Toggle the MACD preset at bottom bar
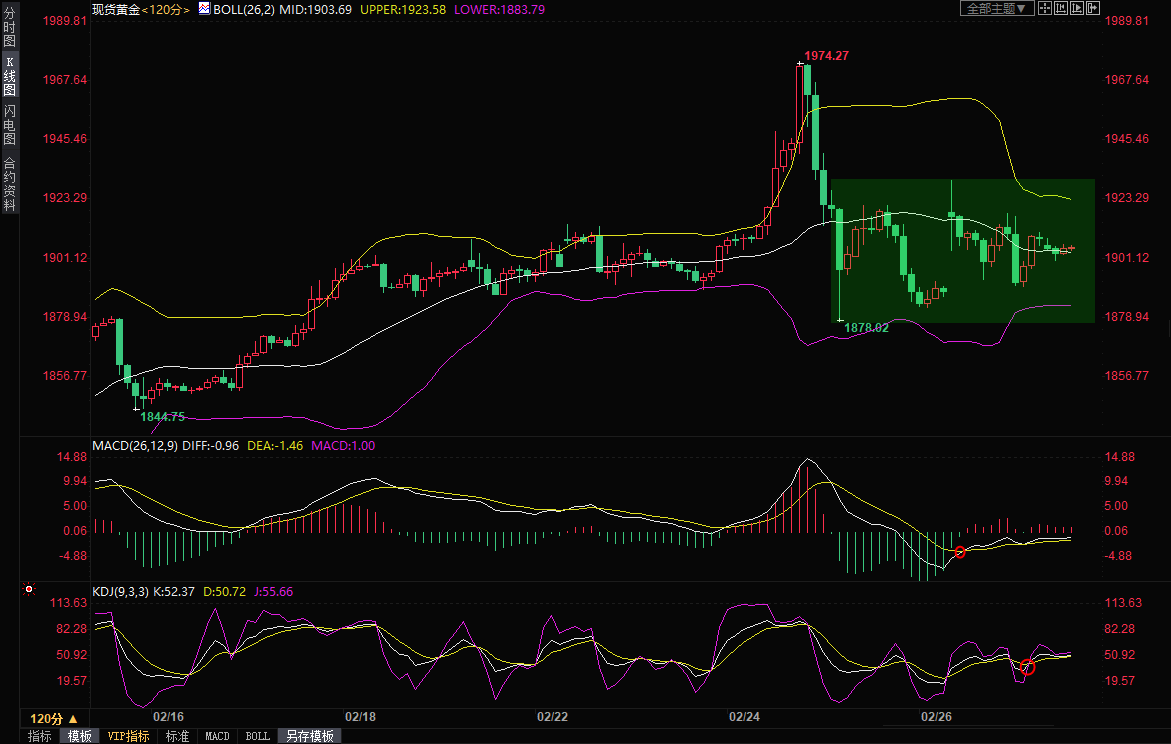Viewport: 1171px width, 744px height. coord(217,736)
